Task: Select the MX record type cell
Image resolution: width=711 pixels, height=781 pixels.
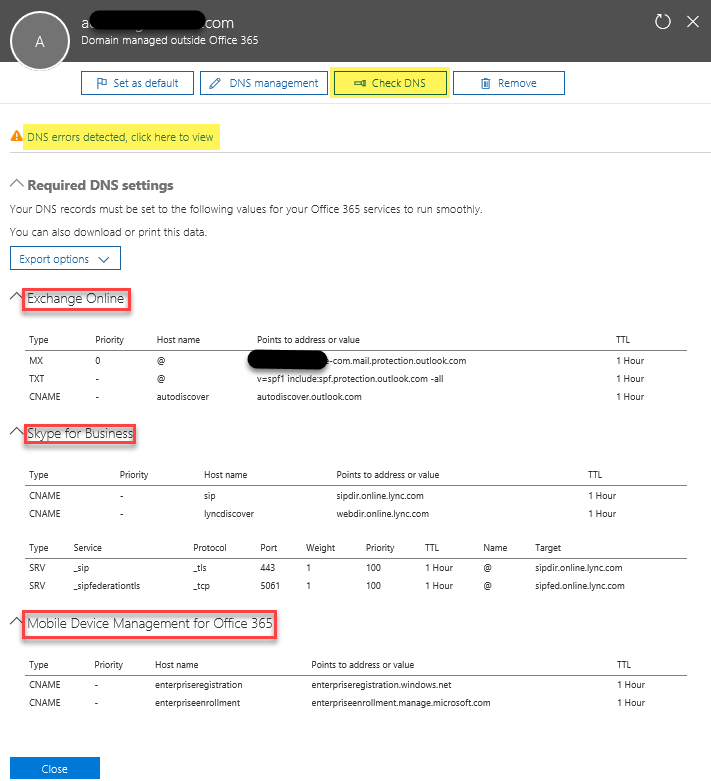Action: tap(36, 361)
